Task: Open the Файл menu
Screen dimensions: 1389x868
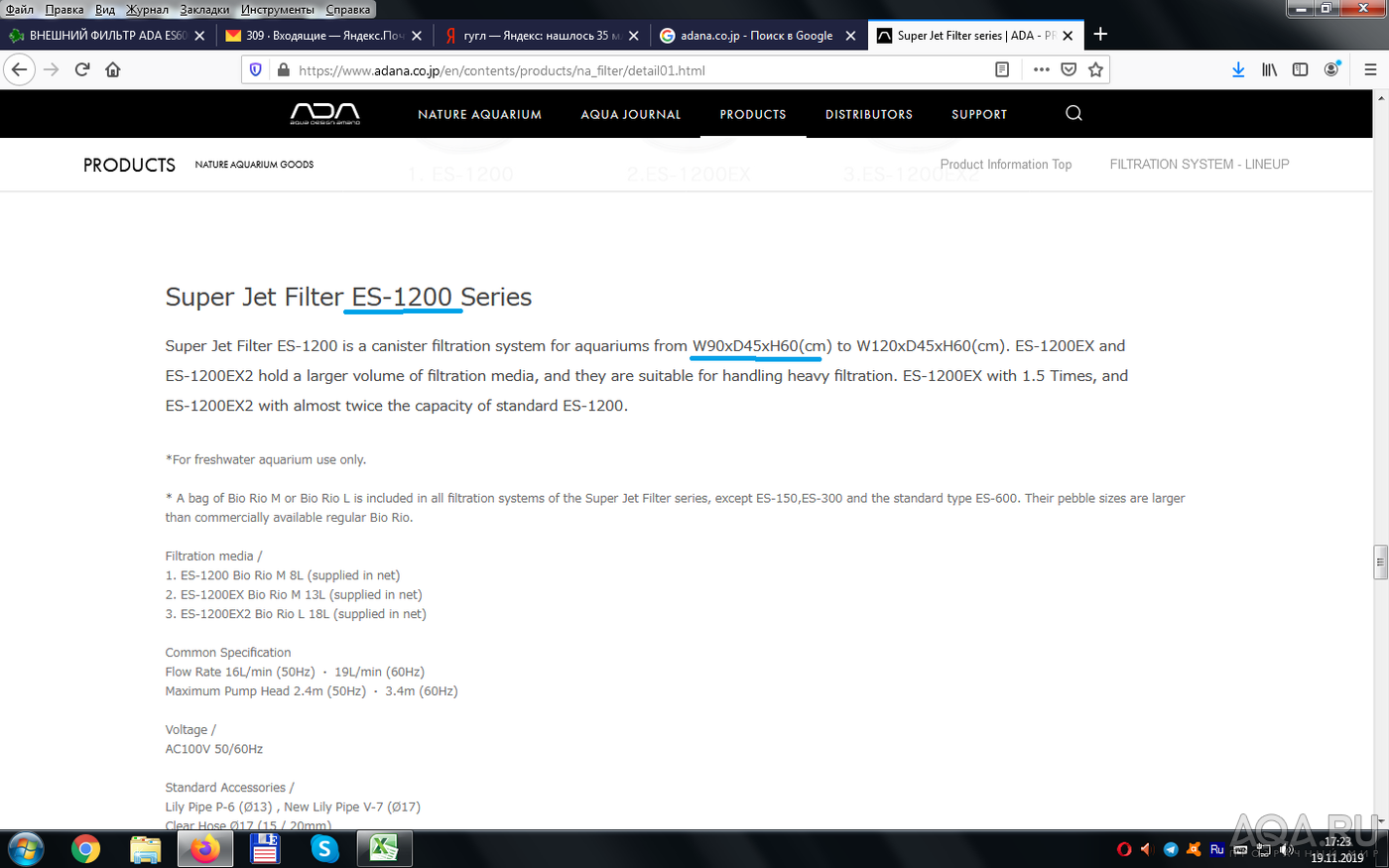Action: tap(19, 9)
